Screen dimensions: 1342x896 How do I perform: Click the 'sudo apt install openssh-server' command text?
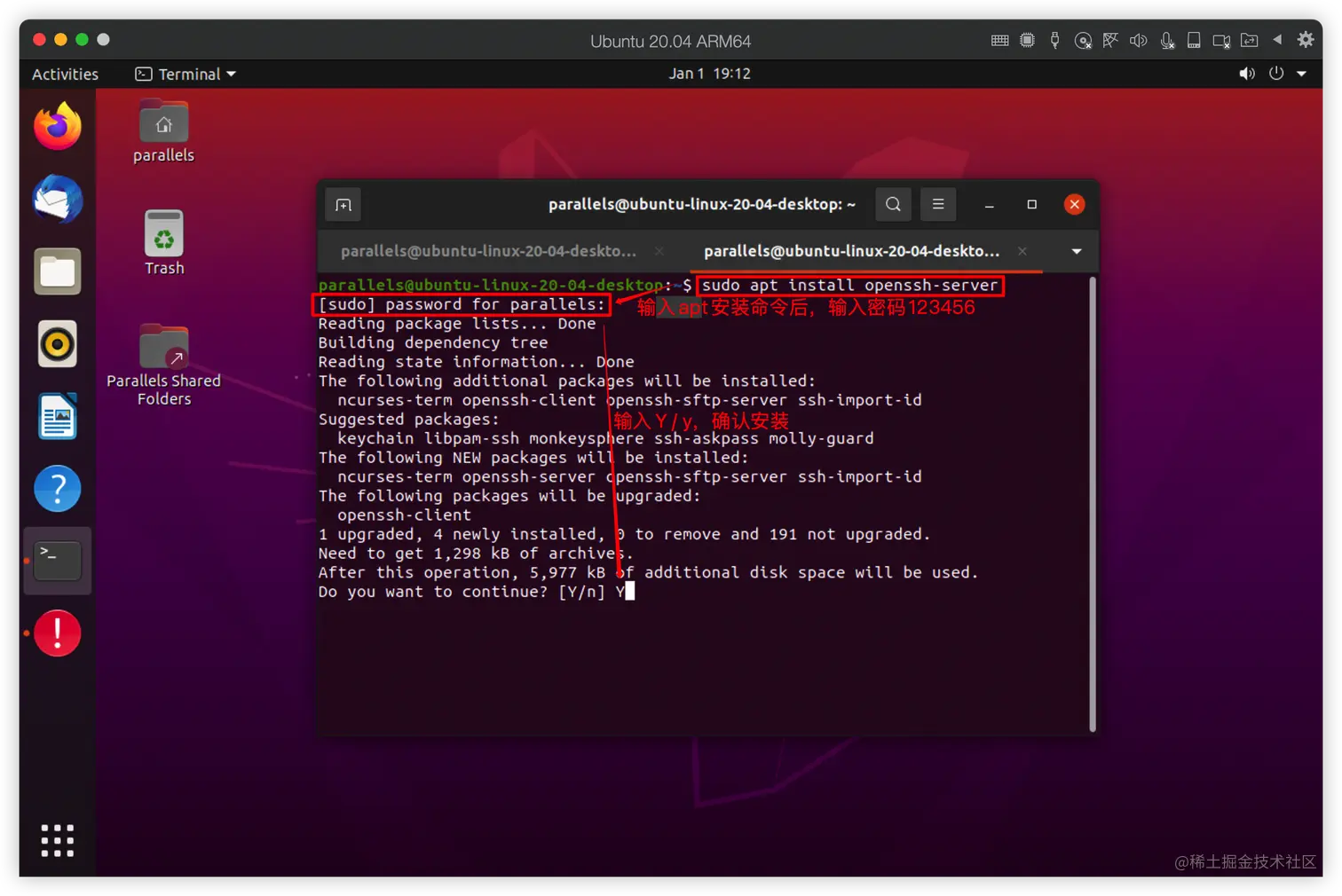[x=850, y=286]
